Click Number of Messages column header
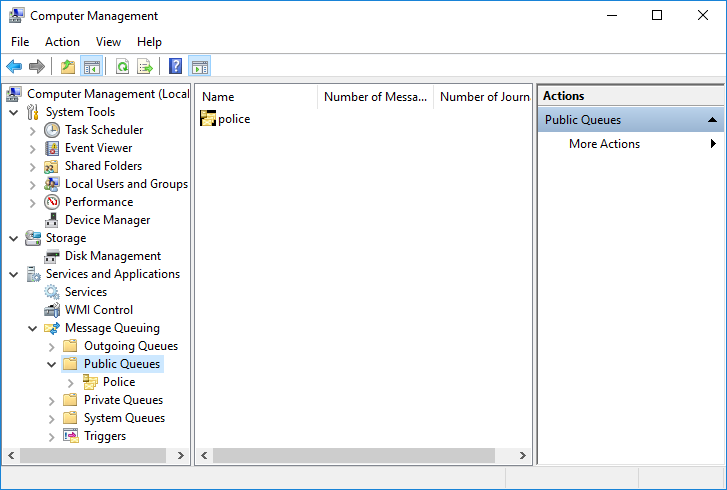727x490 pixels. click(376, 96)
